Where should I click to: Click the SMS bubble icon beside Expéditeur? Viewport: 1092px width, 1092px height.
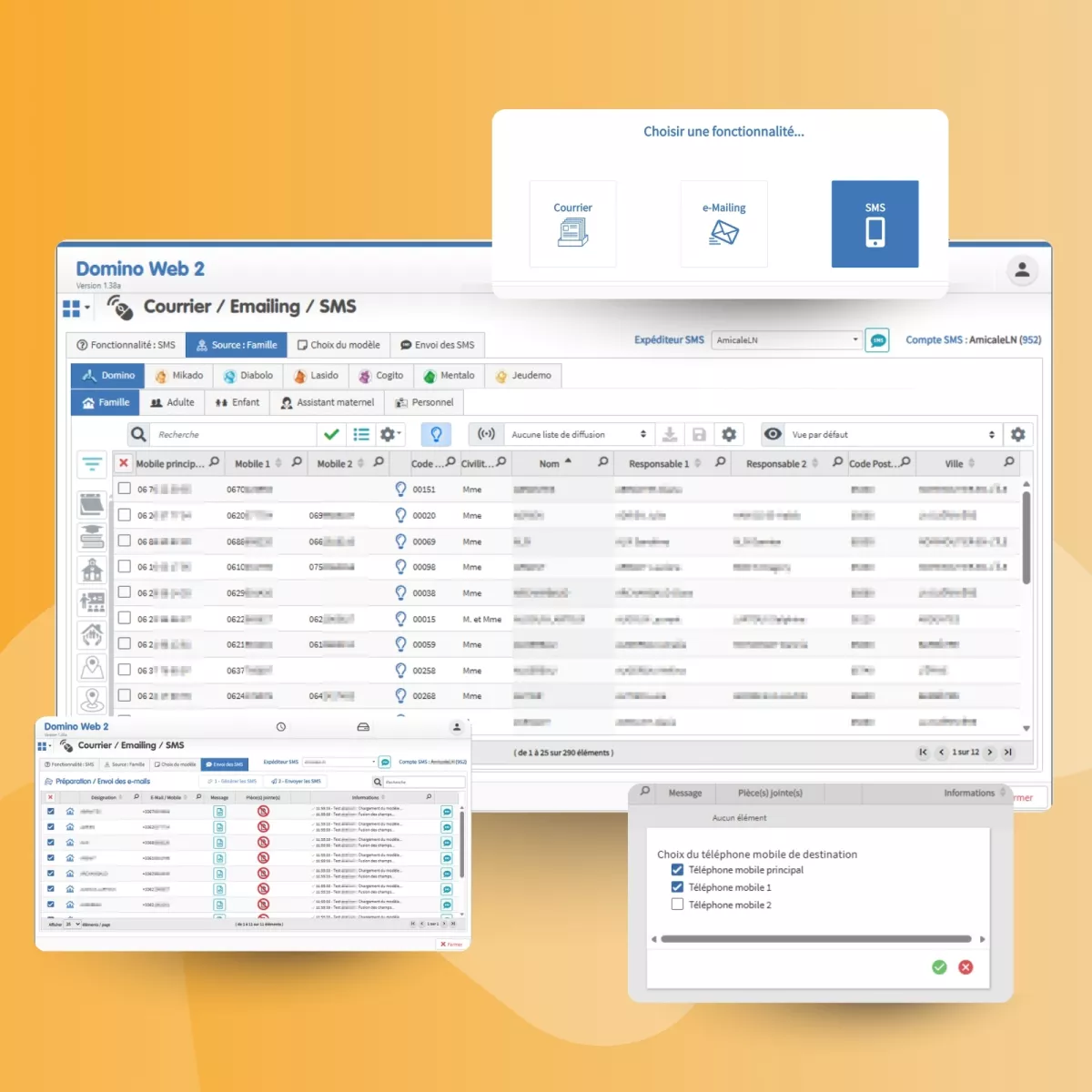point(877,340)
